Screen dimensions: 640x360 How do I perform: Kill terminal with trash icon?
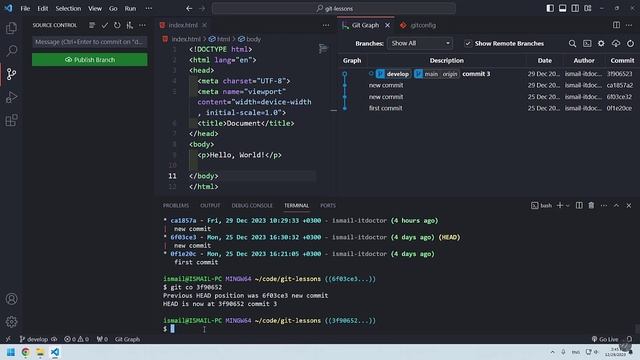tap(591, 205)
